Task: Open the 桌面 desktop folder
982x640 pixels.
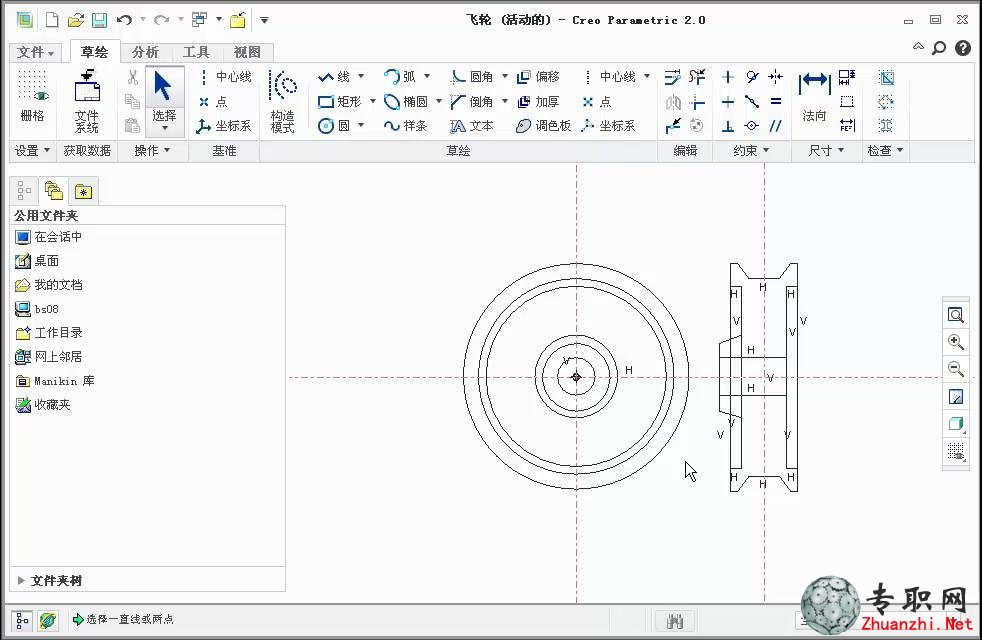Action: [x=37, y=261]
